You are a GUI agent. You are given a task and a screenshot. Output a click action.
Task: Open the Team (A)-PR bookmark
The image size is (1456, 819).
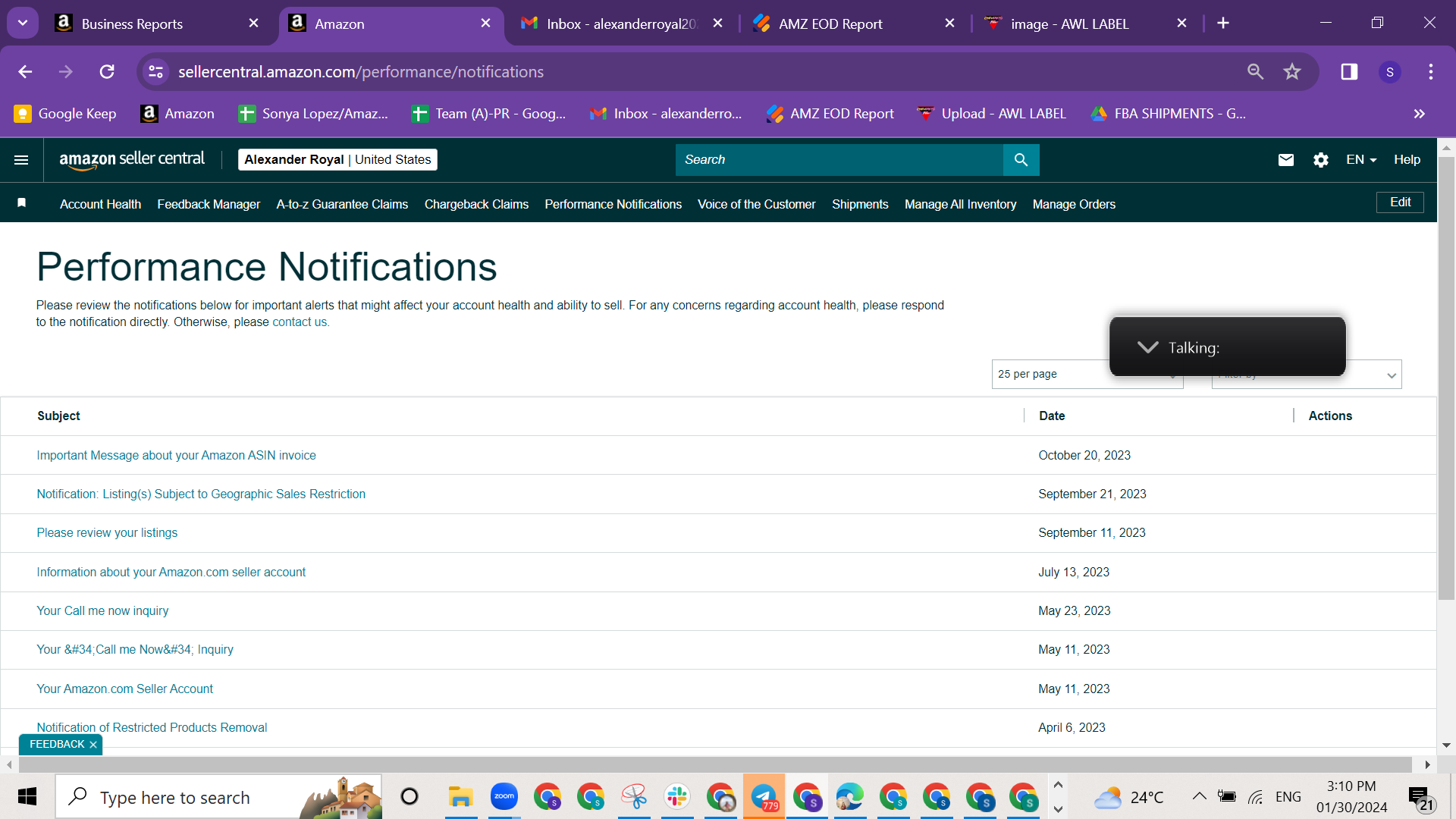[x=488, y=114]
